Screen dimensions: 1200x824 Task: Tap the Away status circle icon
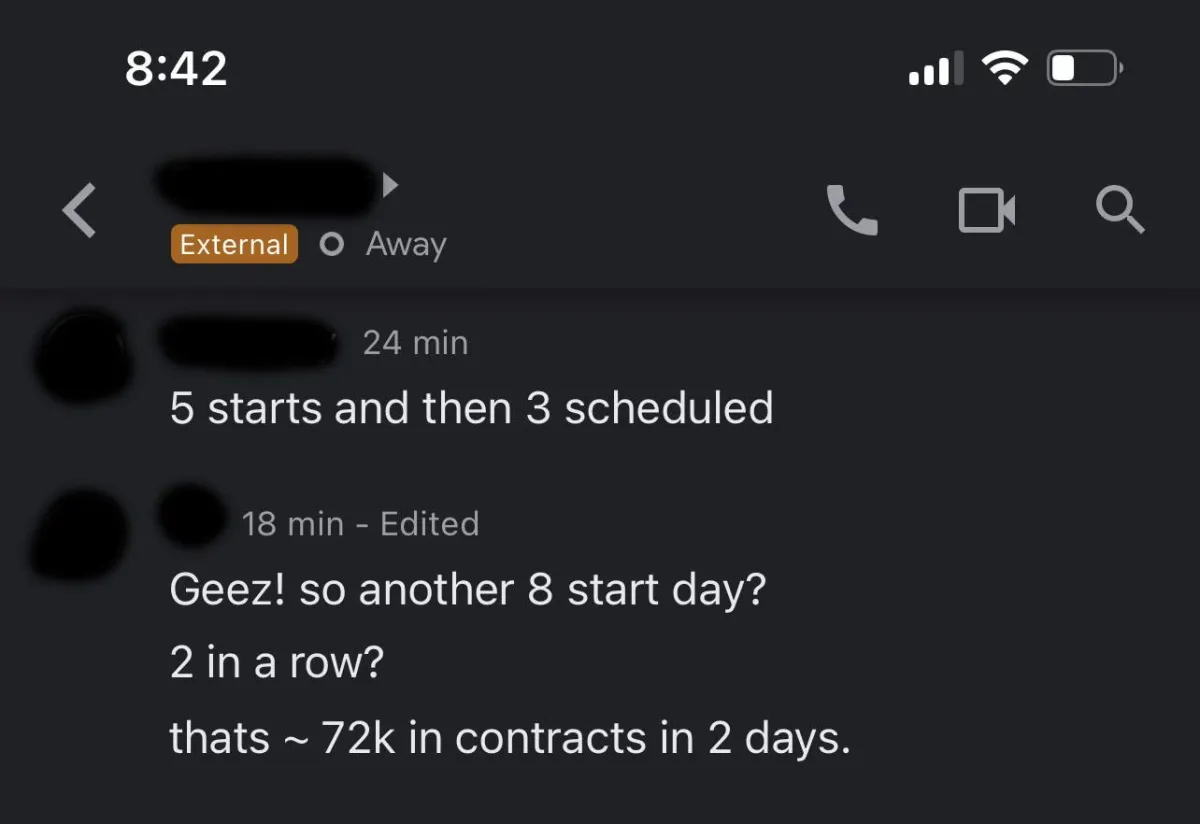pos(332,245)
